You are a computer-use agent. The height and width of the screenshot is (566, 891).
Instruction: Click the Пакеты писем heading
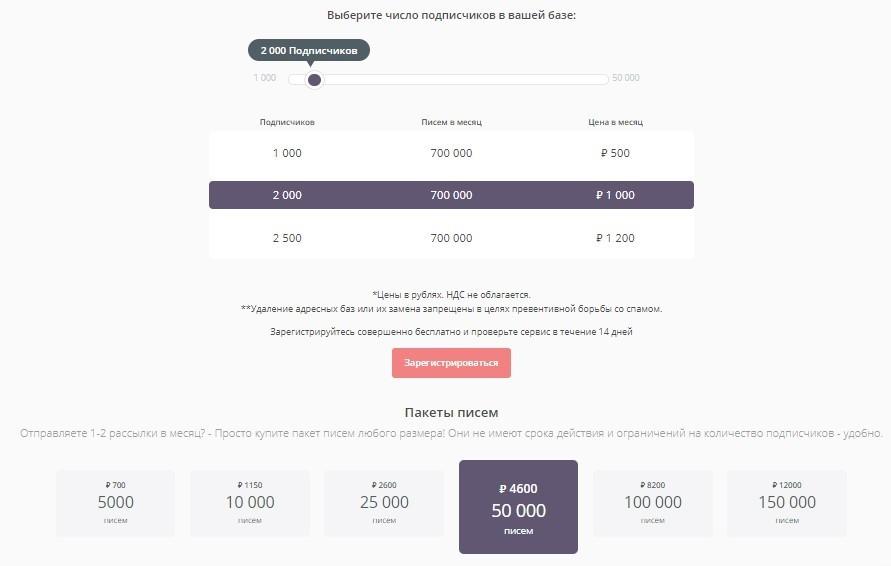[x=451, y=412]
